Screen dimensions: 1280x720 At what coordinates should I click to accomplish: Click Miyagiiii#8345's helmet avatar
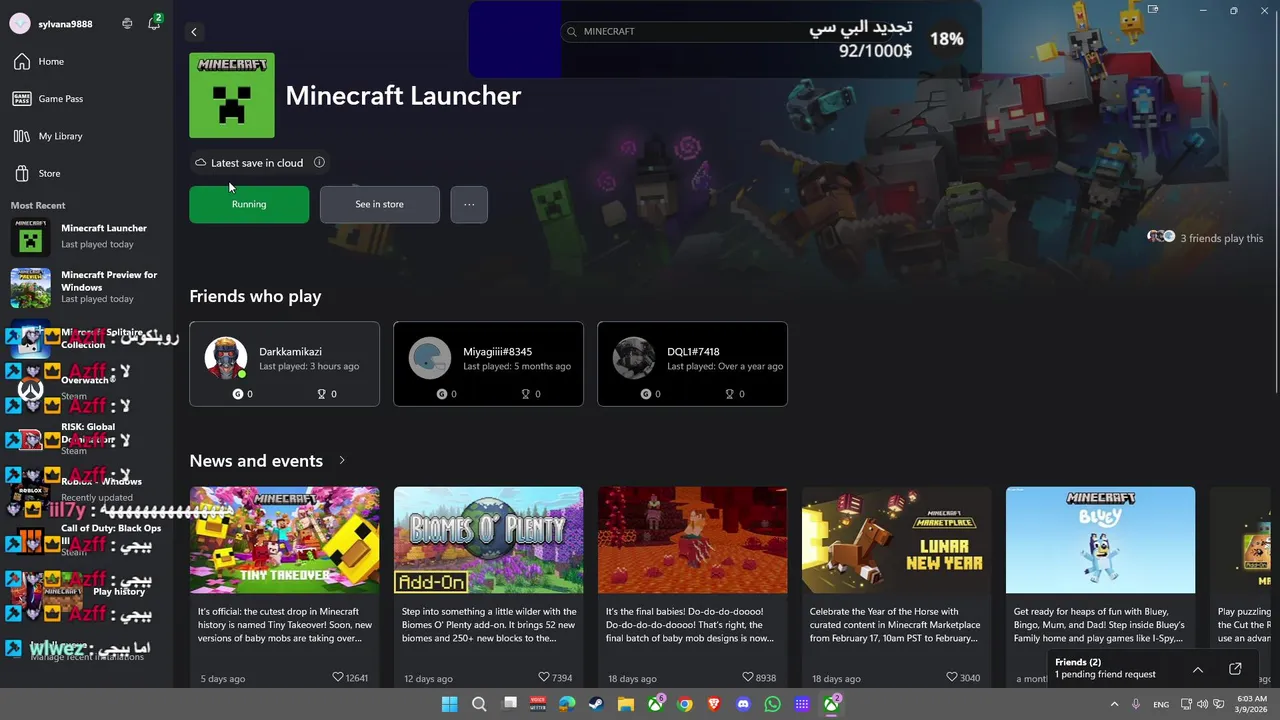(x=430, y=359)
